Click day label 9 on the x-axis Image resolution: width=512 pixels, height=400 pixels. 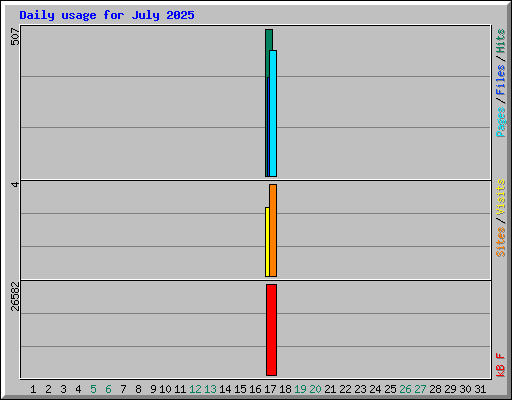tap(153, 389)
